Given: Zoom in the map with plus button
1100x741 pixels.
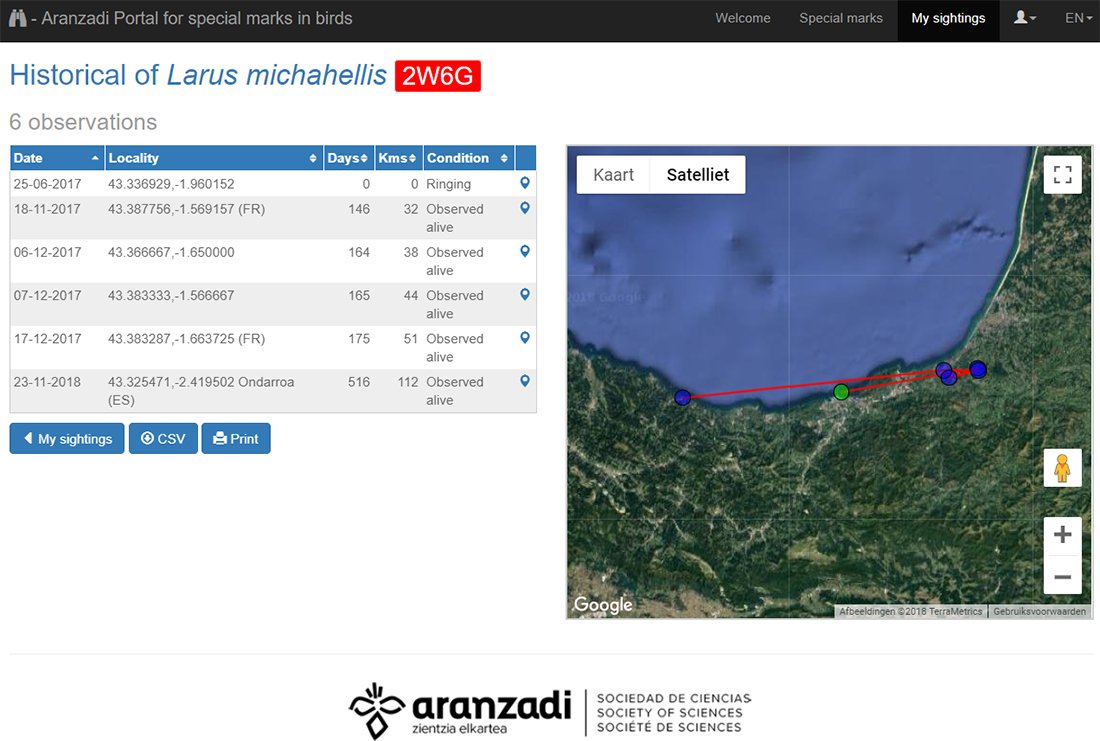Looking at the screenshot, I should point(1062,535).
